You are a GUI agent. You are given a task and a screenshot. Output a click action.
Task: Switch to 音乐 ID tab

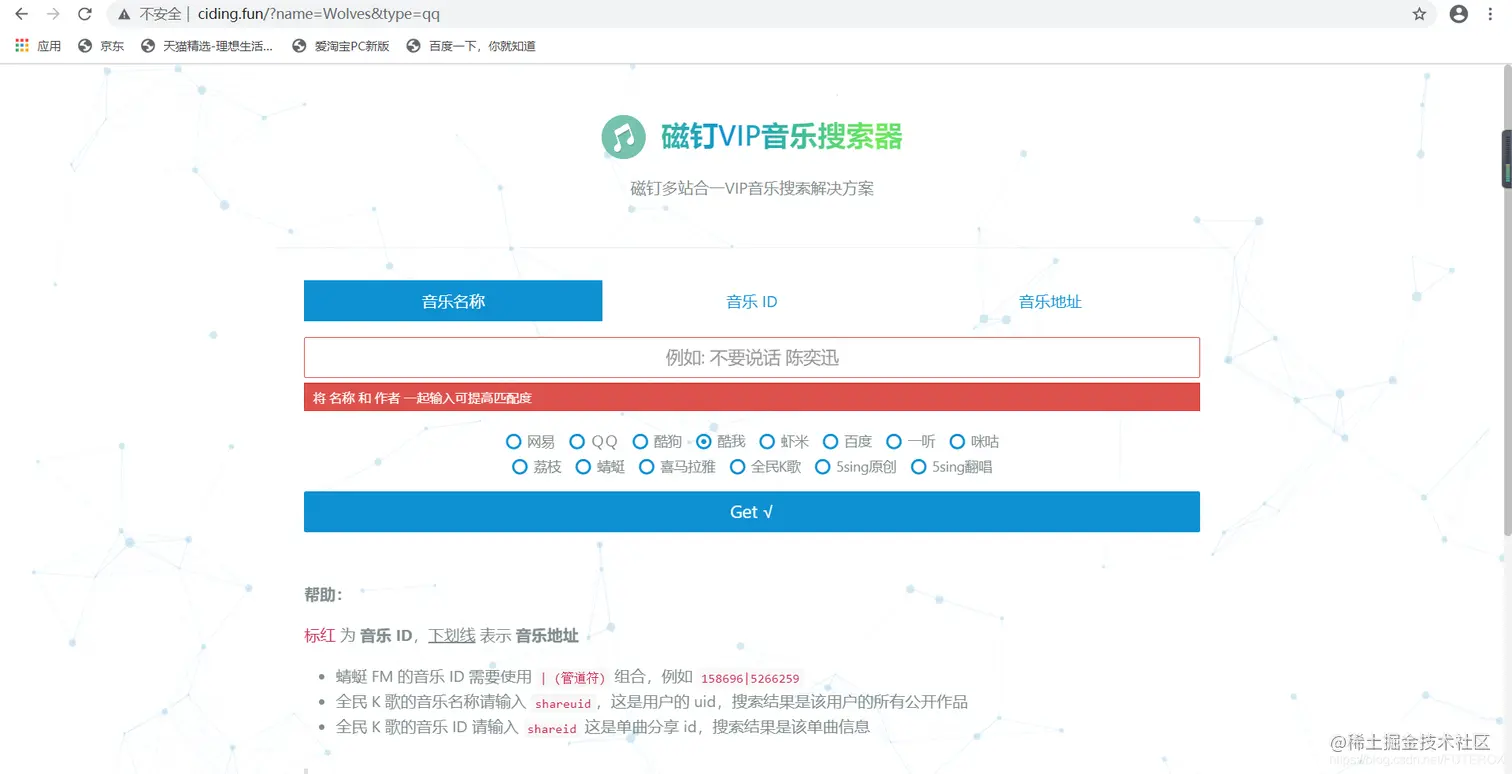click(x=752, y=301)
